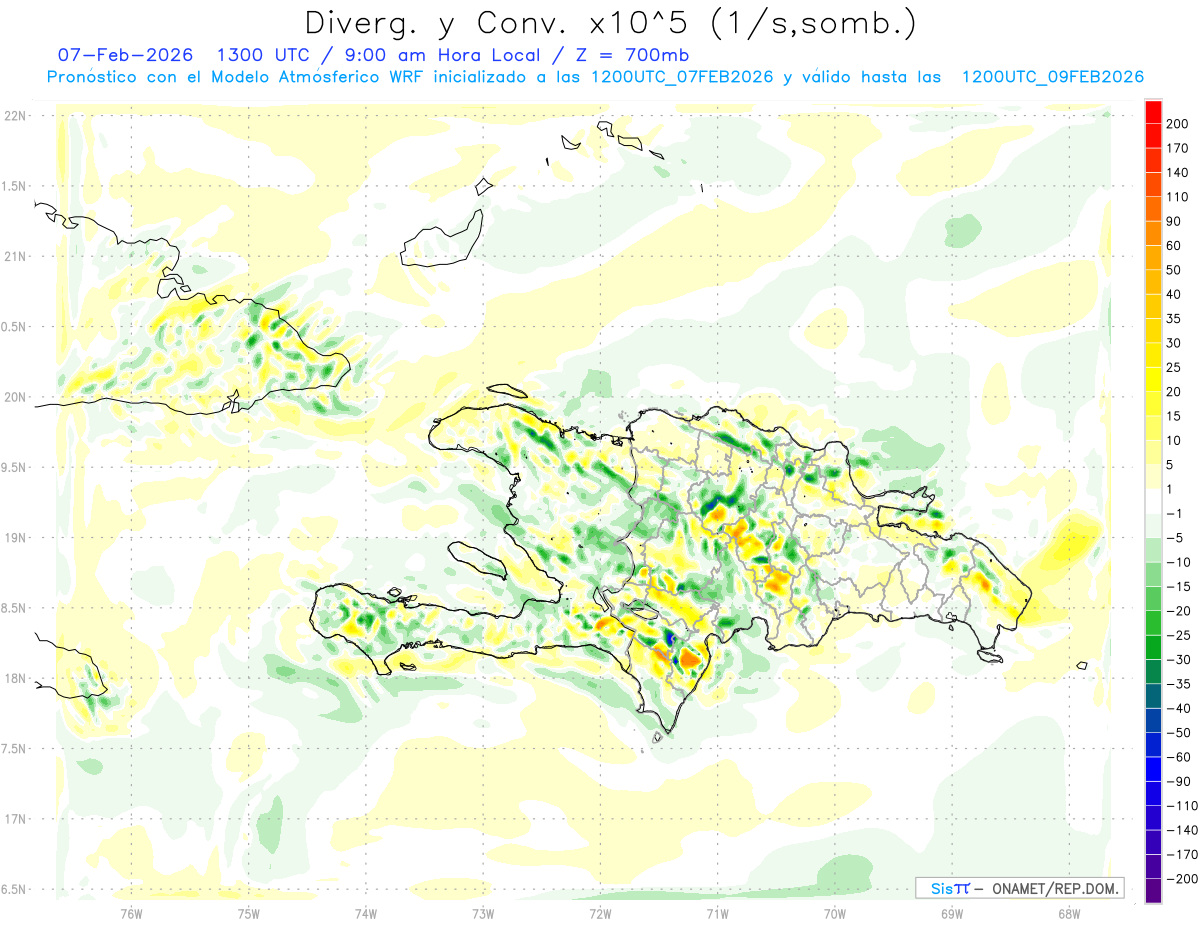The image size is (1200, 927).
Task: Select the "75W" longitude label
Action: [x=249, y=912]
